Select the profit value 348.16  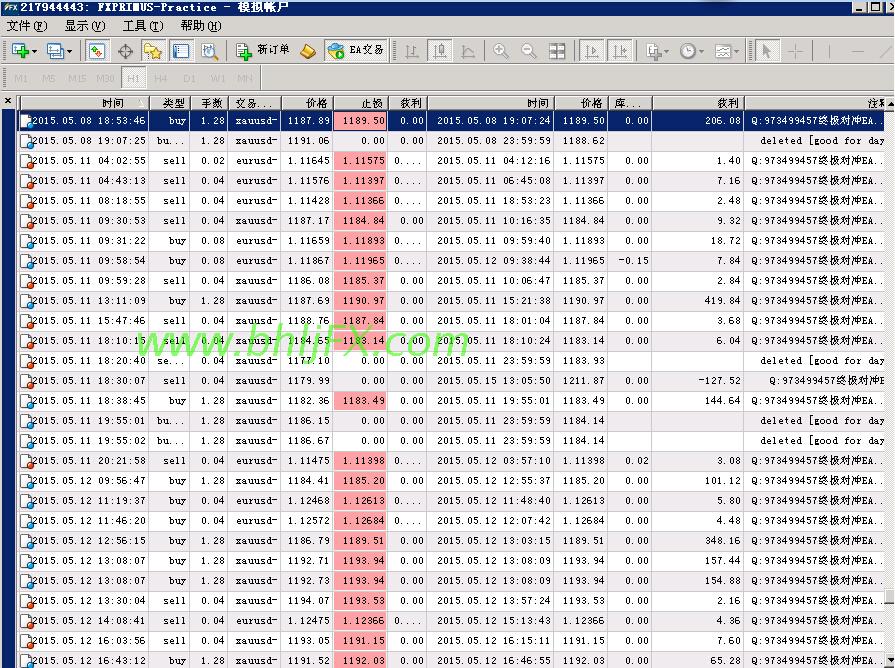pos(722,541)
